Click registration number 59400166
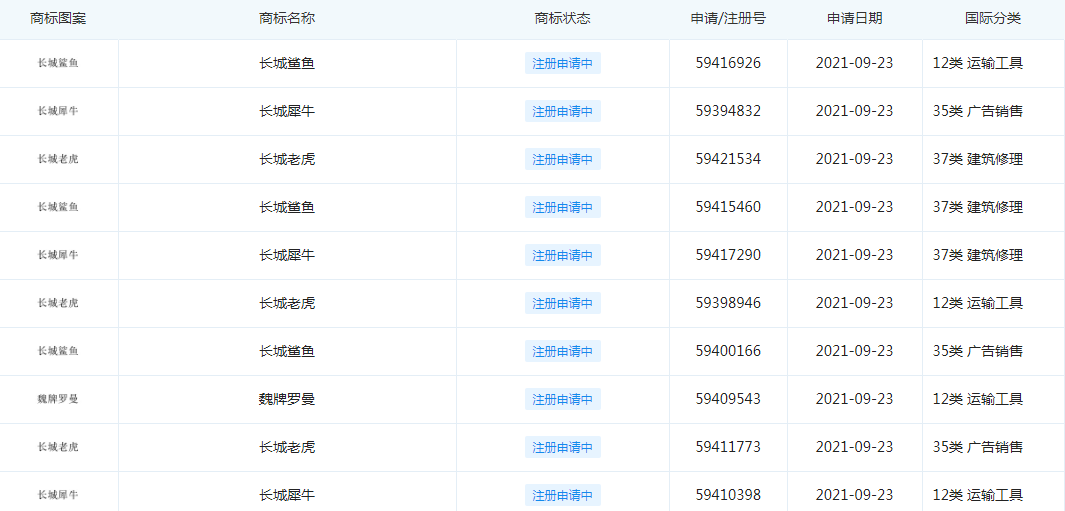 point(728,351)
